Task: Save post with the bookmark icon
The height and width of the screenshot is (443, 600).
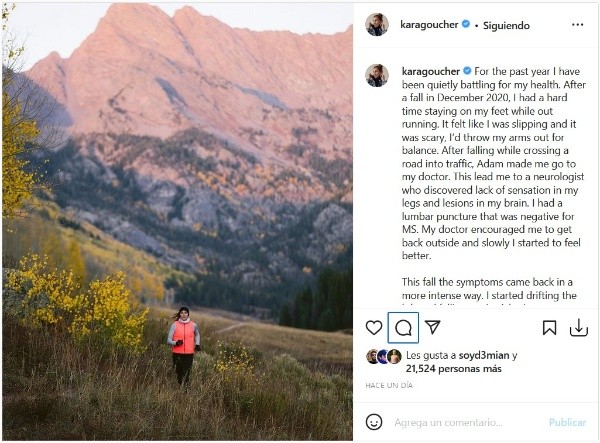Action: 549,328
